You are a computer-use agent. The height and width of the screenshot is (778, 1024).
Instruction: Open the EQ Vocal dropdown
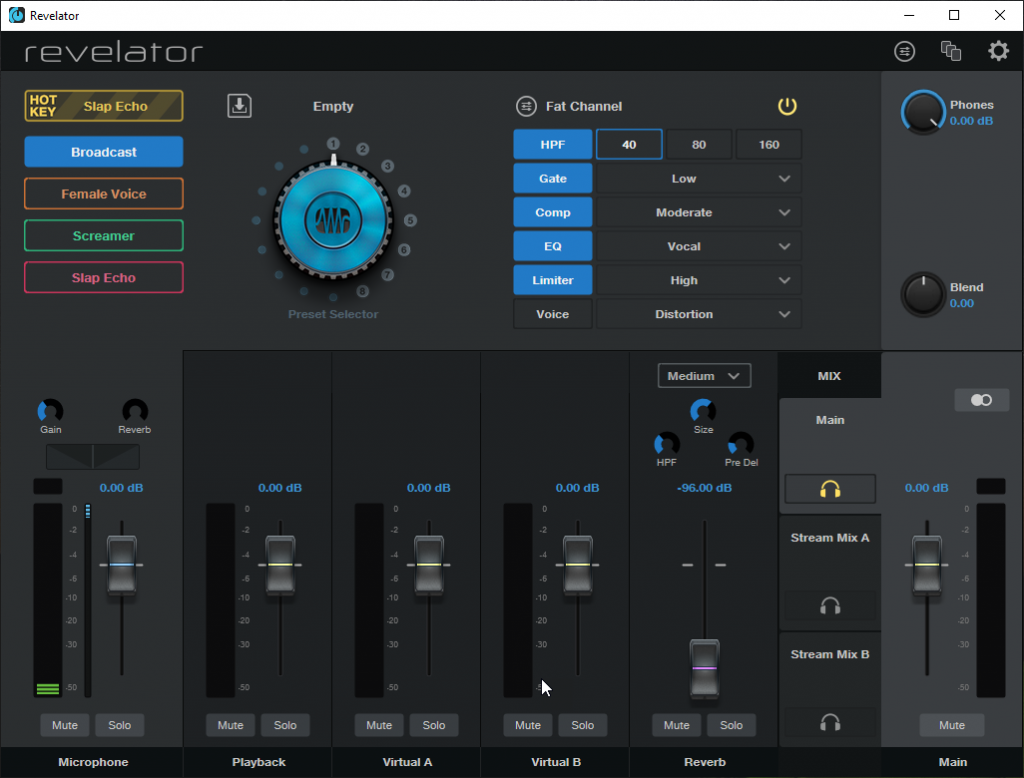click(x=698, y=246)
